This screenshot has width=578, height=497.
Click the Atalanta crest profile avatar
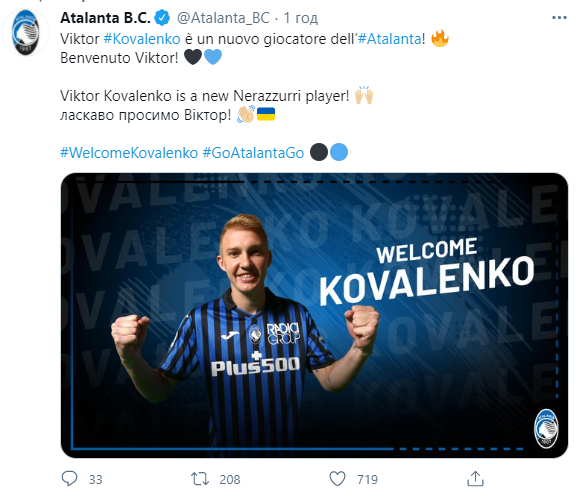(25, 33)
